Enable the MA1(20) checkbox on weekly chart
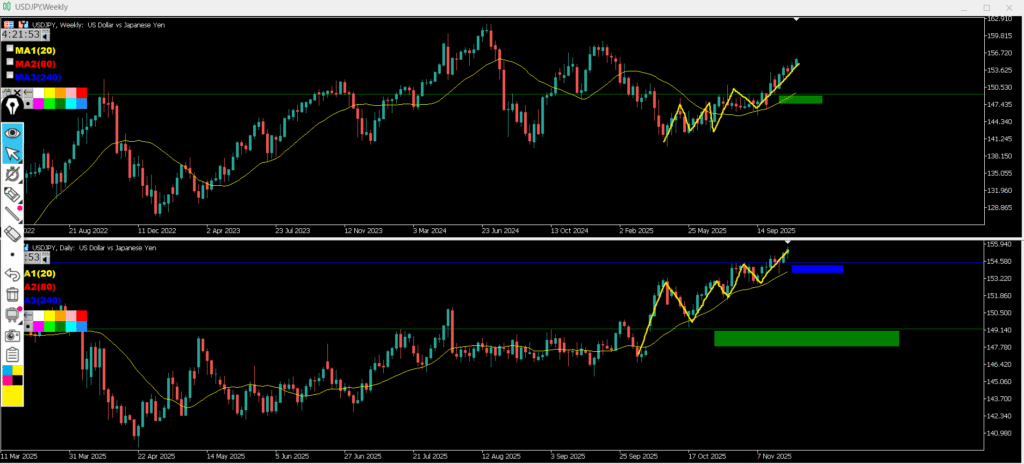The height and width of the screenshot is (464, 1024). pos(10,48)
